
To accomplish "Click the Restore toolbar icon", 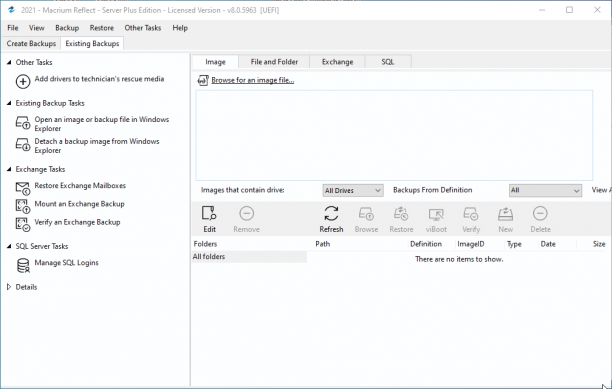I will pos(401,213).
